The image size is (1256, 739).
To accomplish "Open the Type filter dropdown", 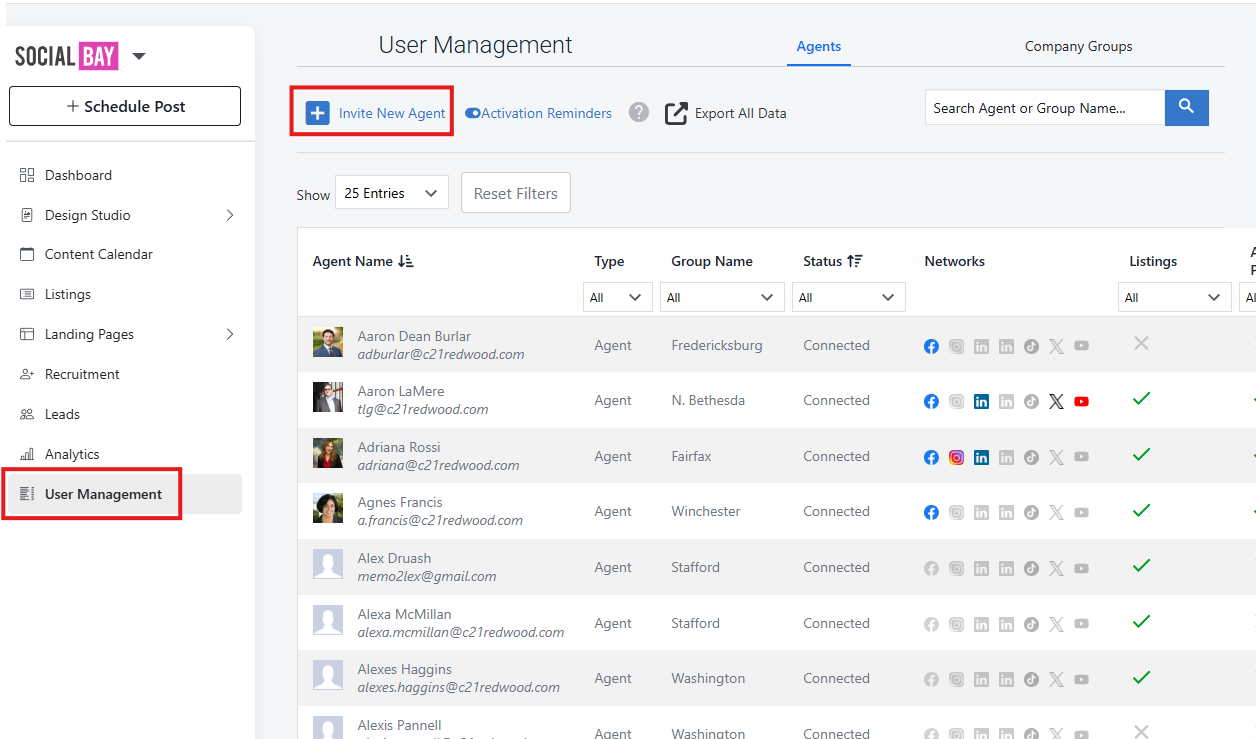I will (617, 297).
